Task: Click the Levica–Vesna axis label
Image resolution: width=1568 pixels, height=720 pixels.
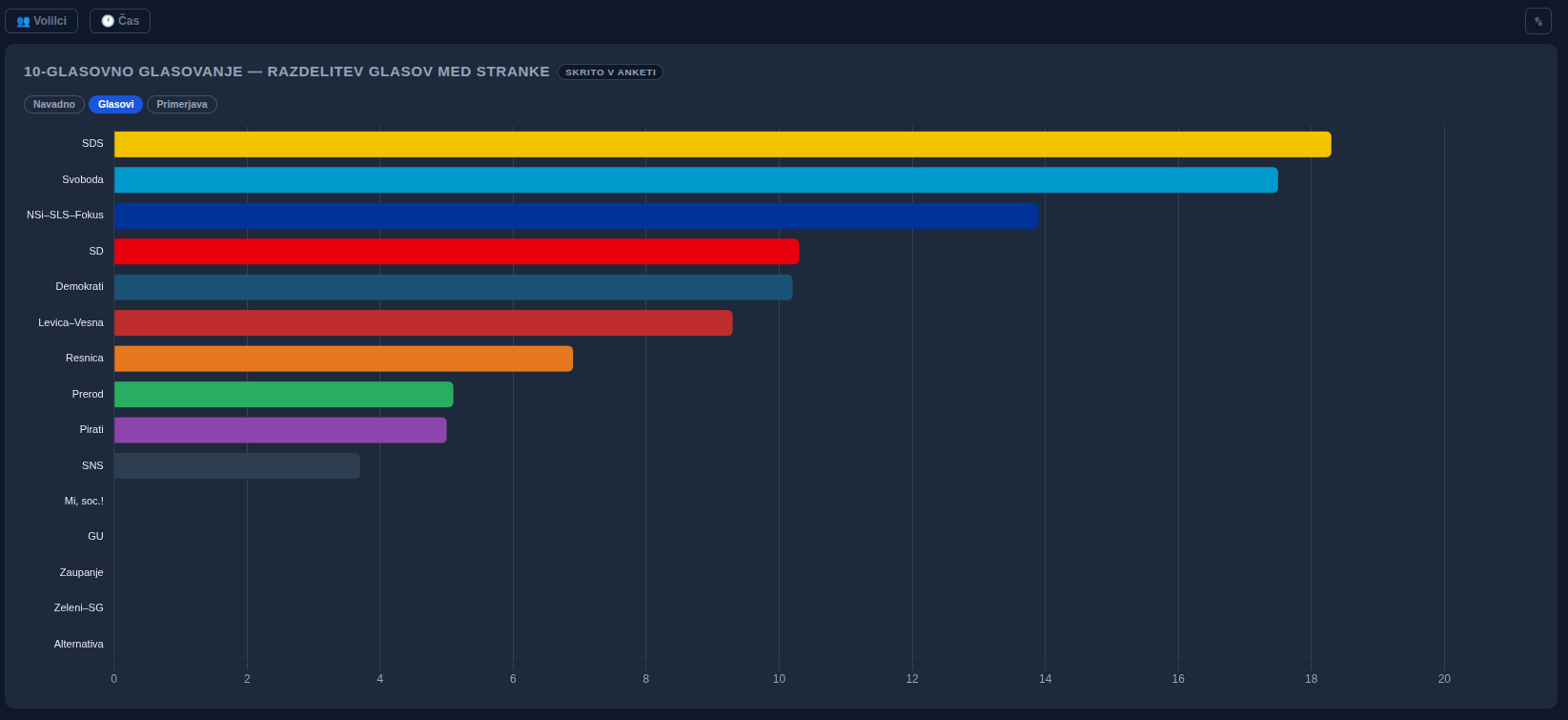Action: click(71, 323)
